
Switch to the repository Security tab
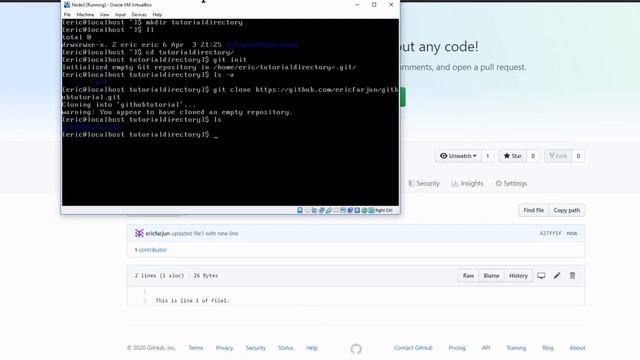pyautogui.click(x=424, y=184)
